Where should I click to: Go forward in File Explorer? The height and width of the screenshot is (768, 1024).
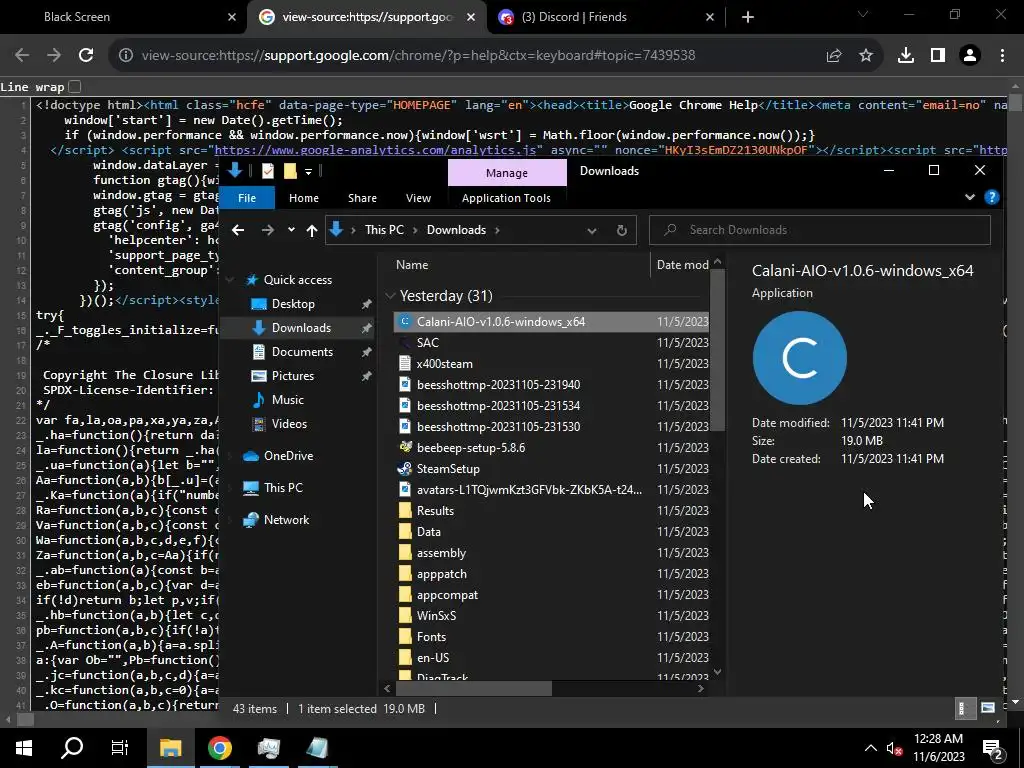click(x=268, y=230)
